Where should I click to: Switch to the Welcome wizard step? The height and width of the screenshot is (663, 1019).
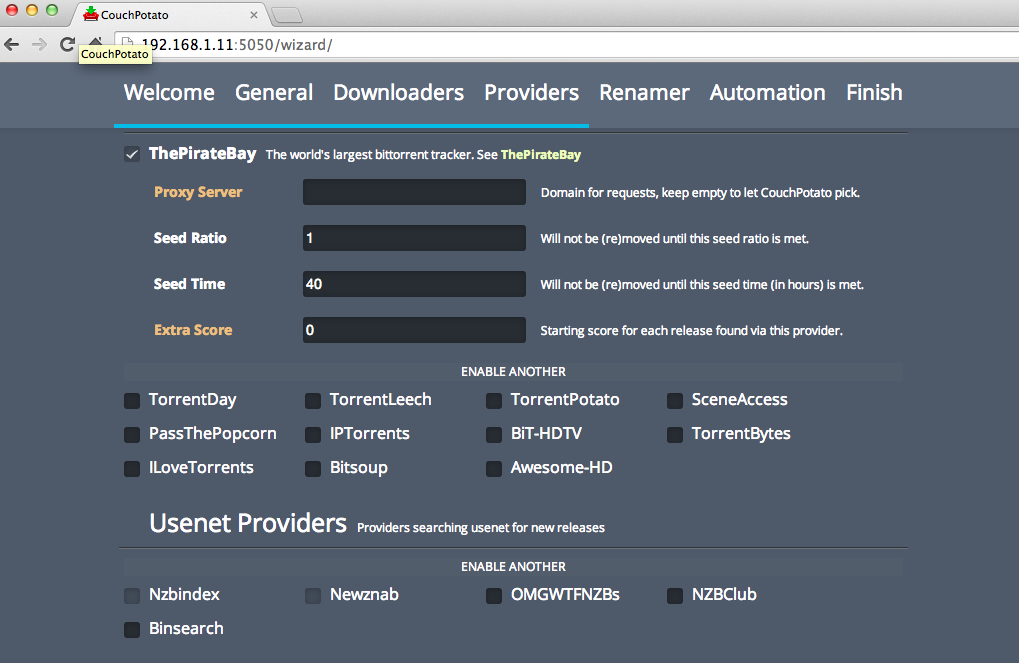(169, 92)
